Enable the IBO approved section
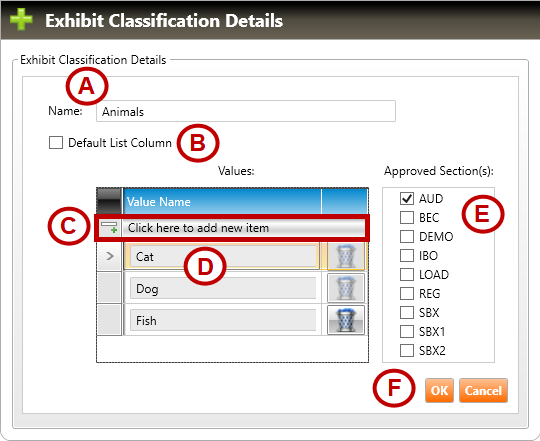Screen dimensions: 540x441 coord(407,255)
